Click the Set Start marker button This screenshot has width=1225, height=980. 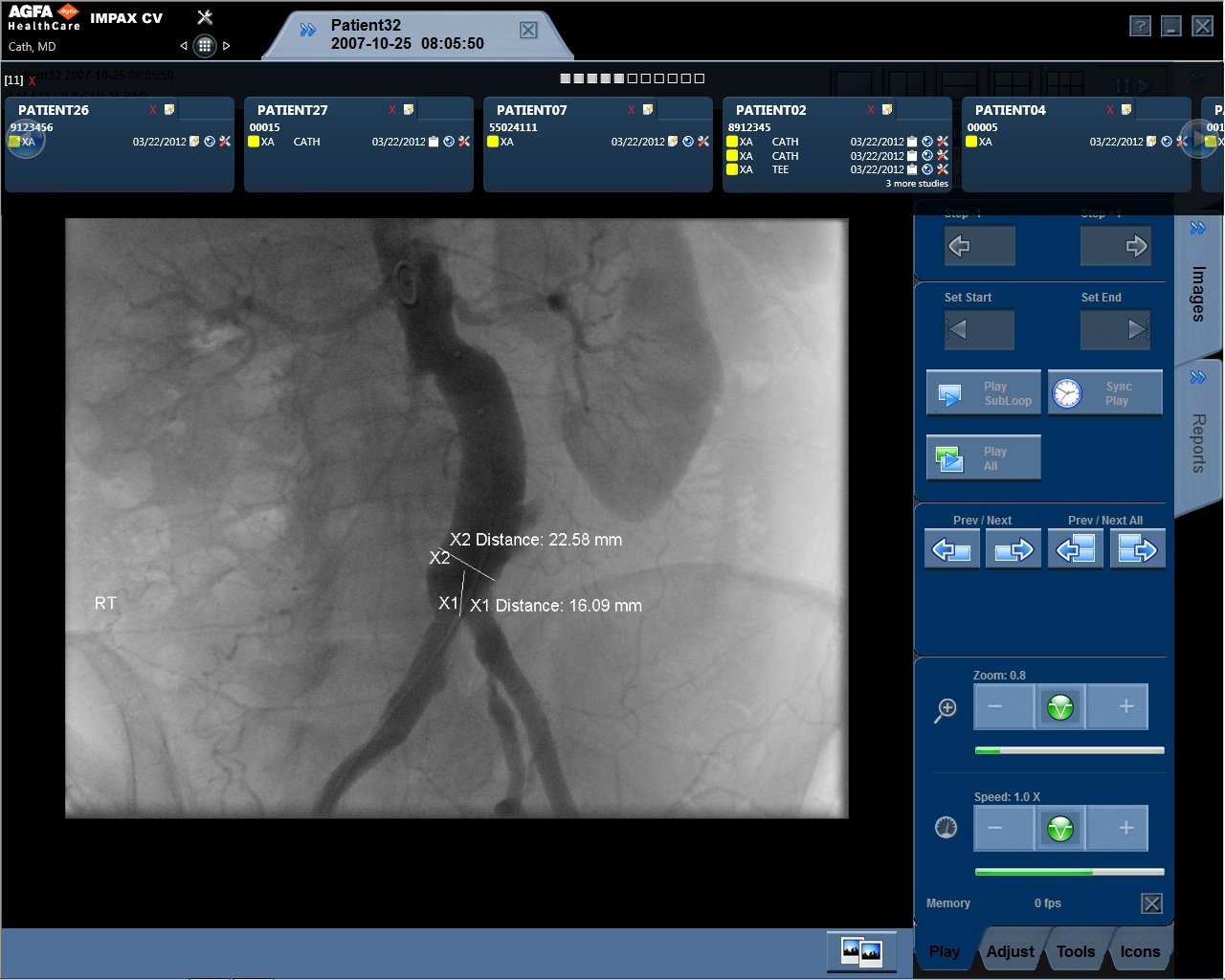pos(979,330)
